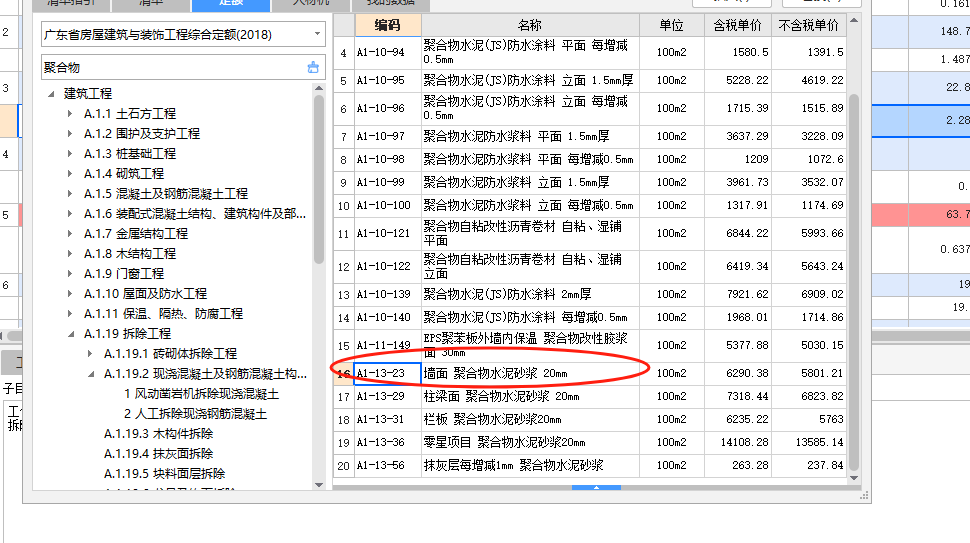Viewport: 970px width, 543px height.
Task: Click the tree panel scroll-down arrow
Action: pos(319,485)
